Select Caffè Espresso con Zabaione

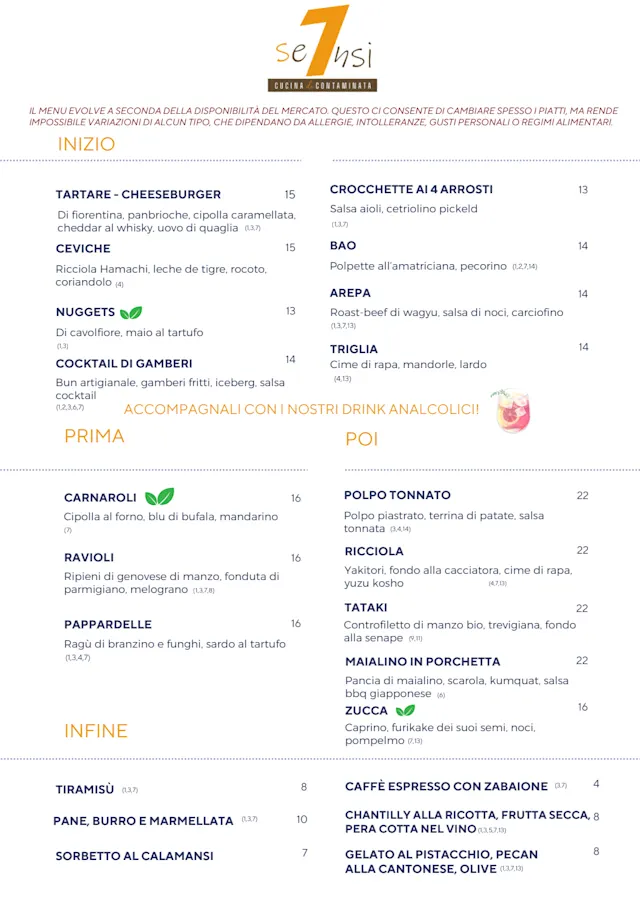(x=446, y=787)
